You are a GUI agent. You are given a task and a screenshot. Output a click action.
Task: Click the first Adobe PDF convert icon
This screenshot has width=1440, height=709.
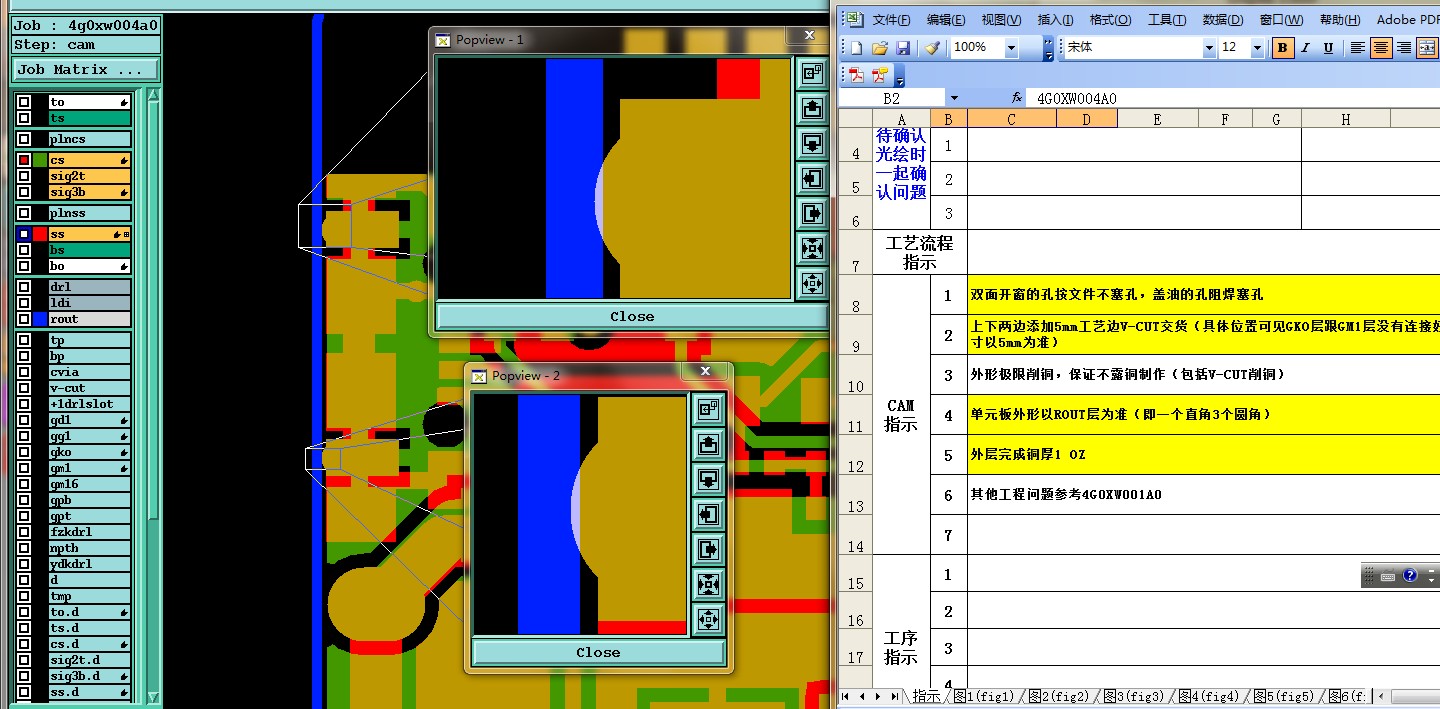[857, 75]
